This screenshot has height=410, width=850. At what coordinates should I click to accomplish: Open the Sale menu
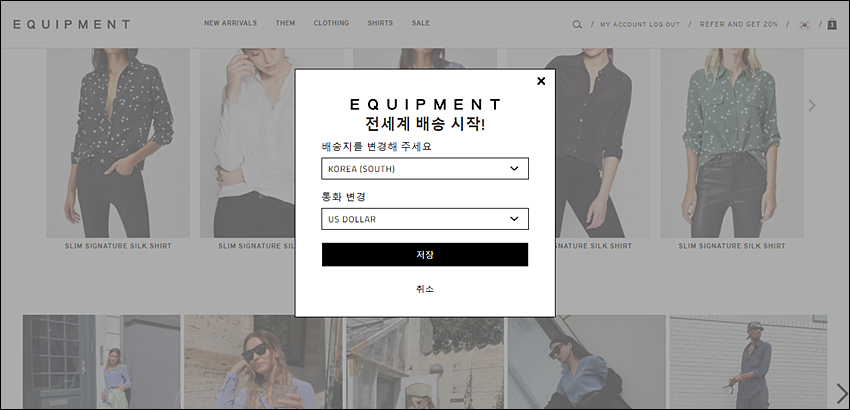click(421, 23)
